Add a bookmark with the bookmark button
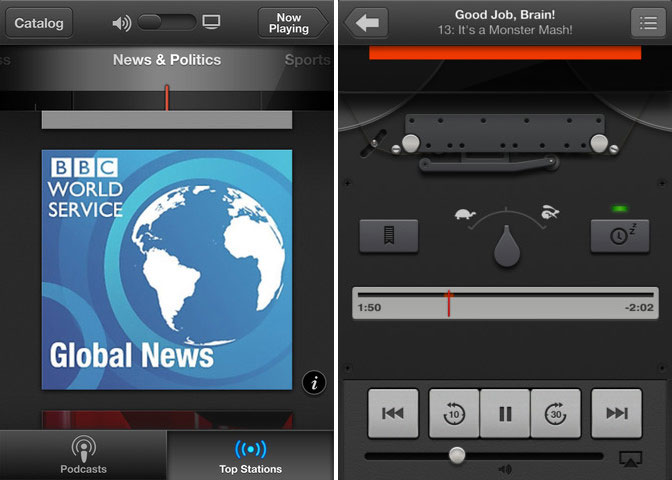672x480 pixels. pyautogui.click(x=389, y=235)
